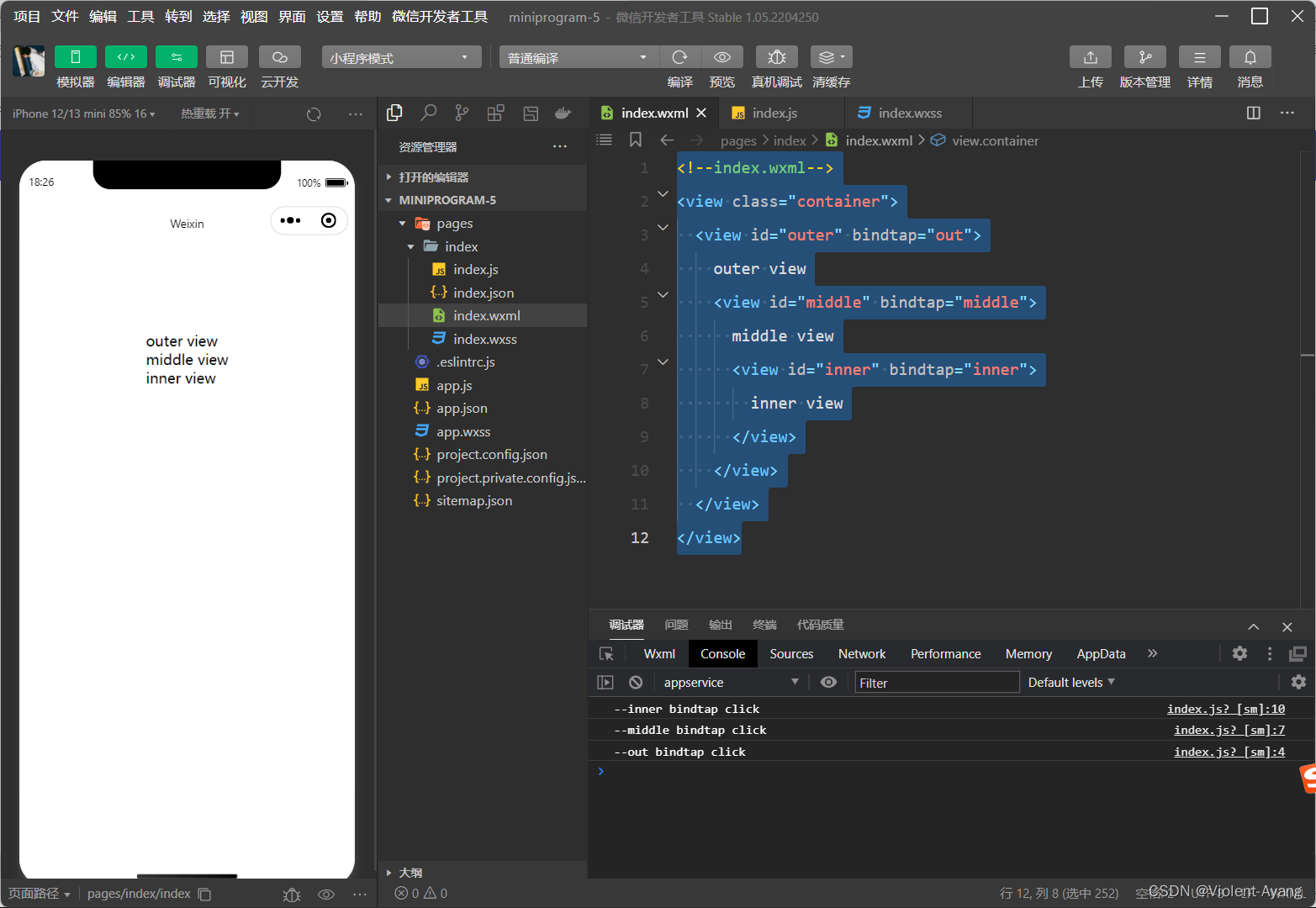Clear console with the block icon

636,683
